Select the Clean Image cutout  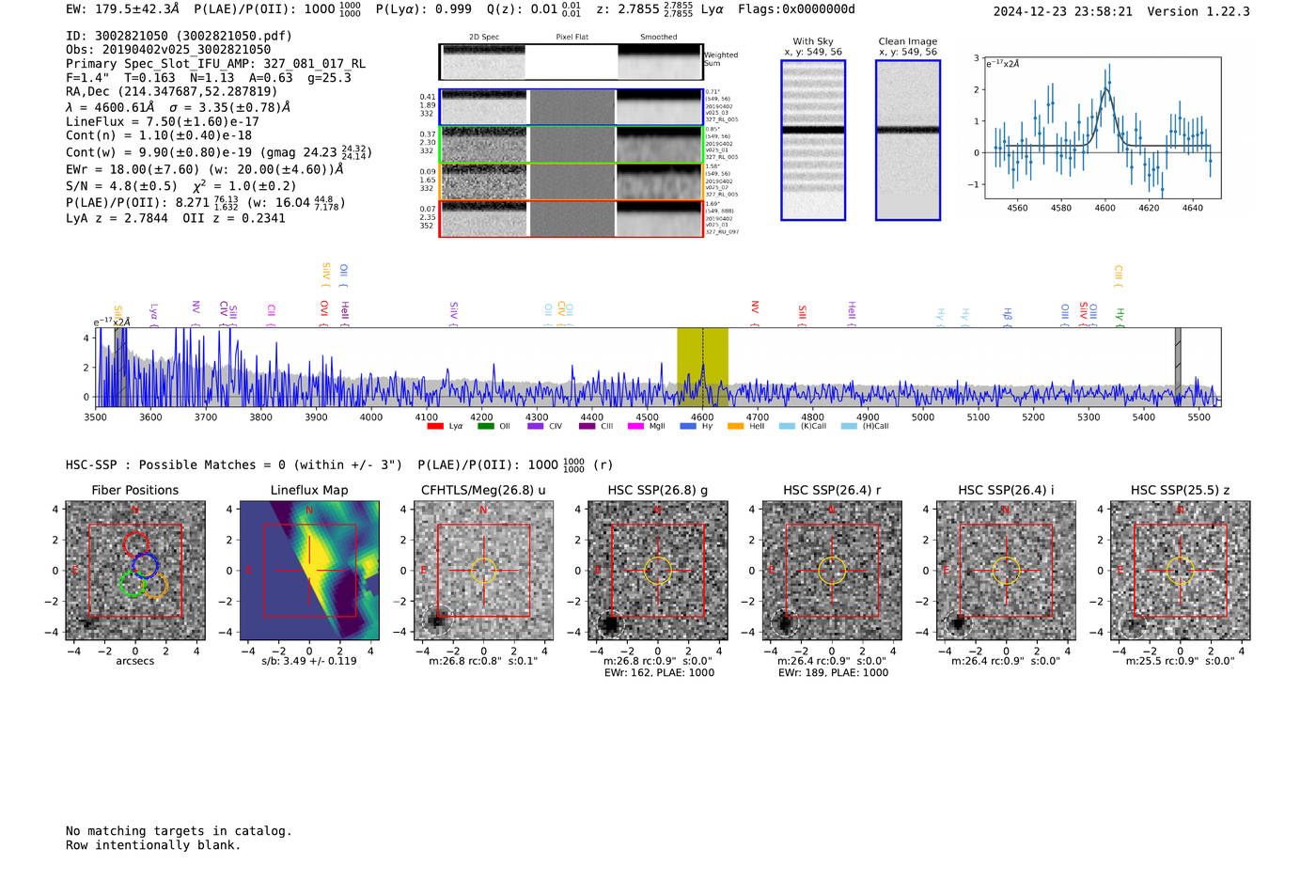tap(908, 140)
